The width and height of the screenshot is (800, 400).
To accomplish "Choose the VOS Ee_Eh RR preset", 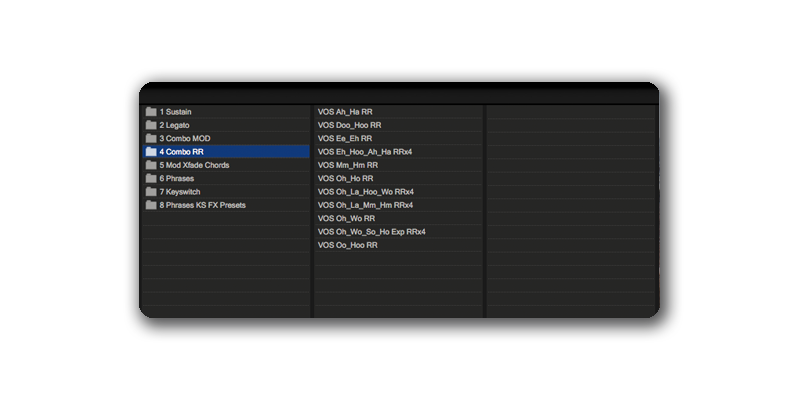I will click(x=345, y=138).
